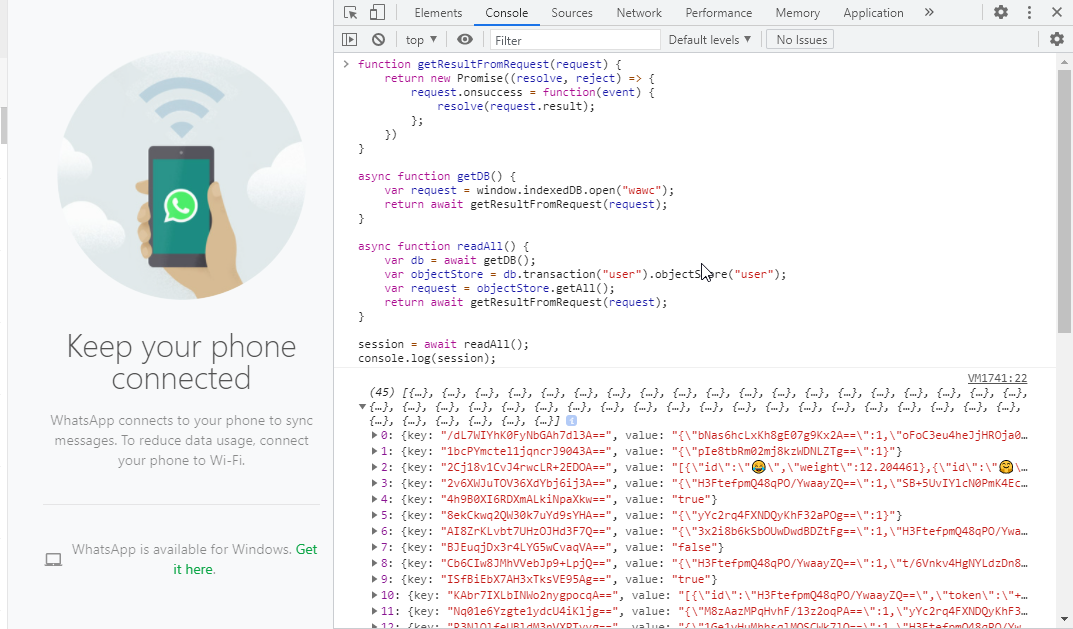Close the DevTools panel

[1057, 12]
